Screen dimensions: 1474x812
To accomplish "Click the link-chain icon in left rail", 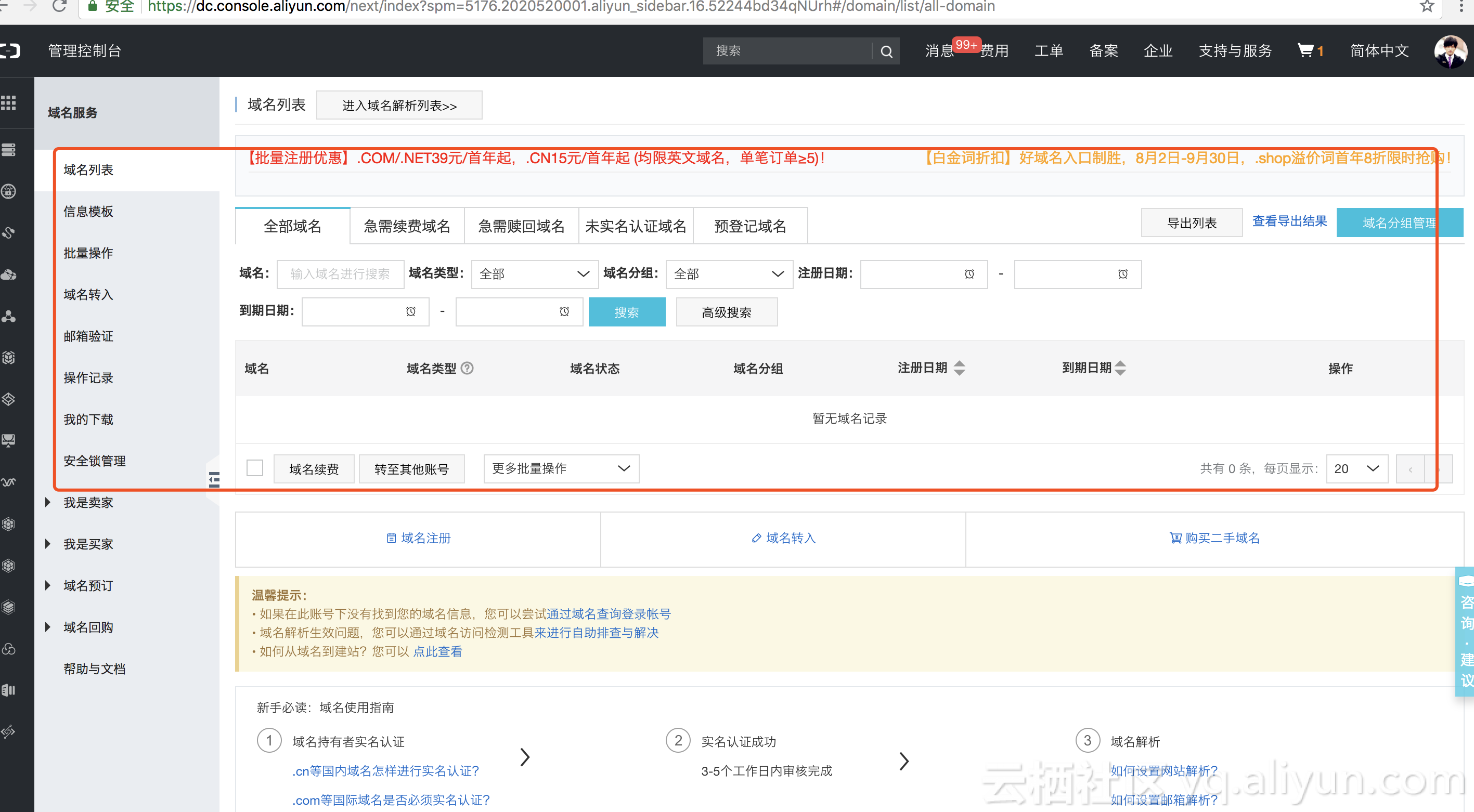I will point(8,233).
